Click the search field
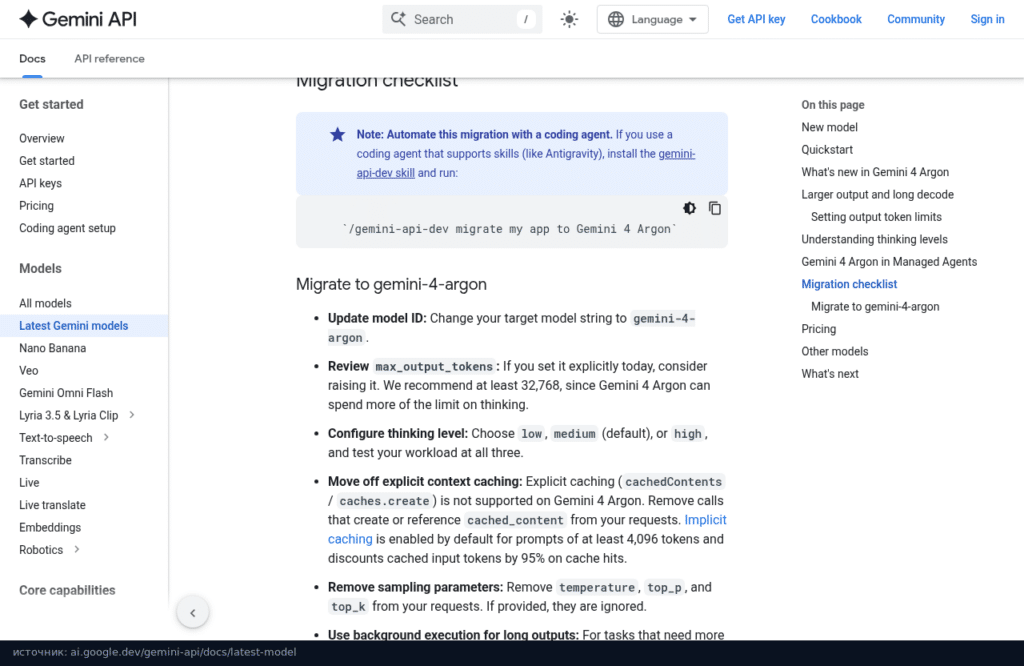 pos(462,19)
